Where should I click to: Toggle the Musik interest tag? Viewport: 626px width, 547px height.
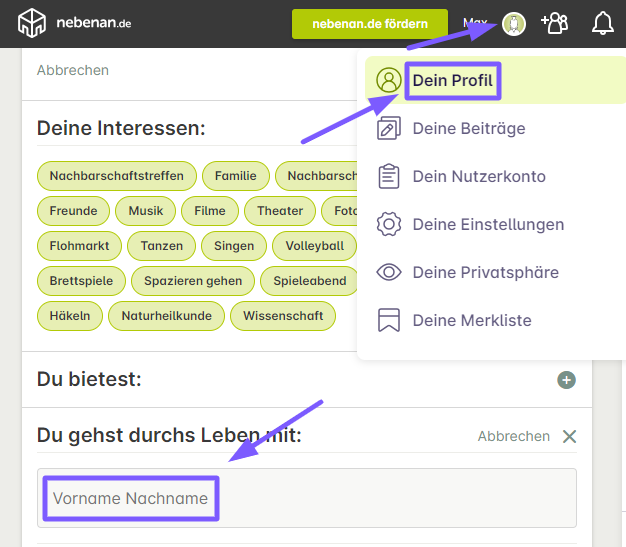click(x=146, y=211)
